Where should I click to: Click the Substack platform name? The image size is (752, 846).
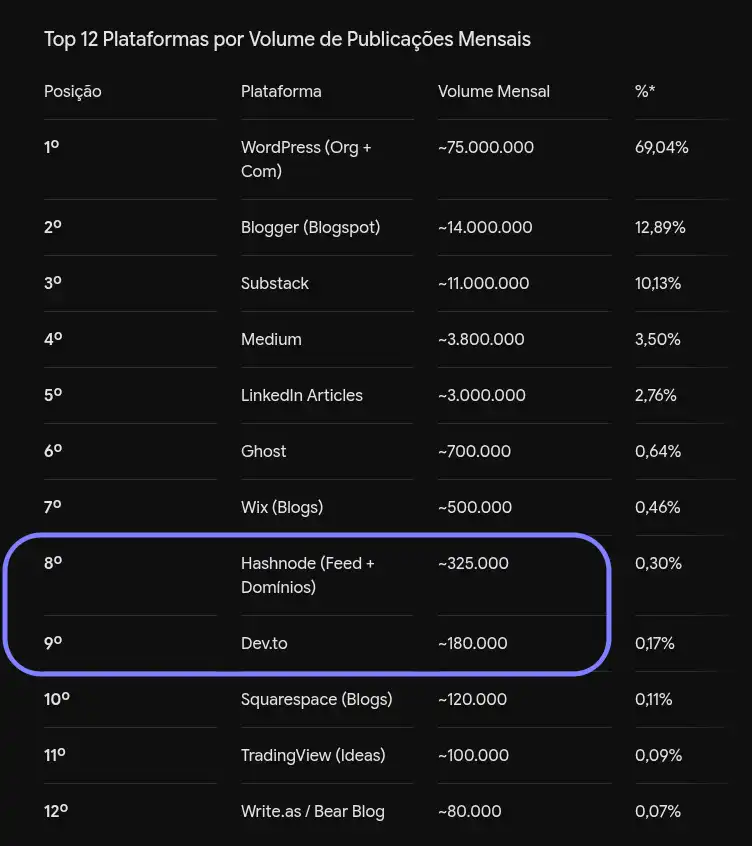click(x=275, y=283)
